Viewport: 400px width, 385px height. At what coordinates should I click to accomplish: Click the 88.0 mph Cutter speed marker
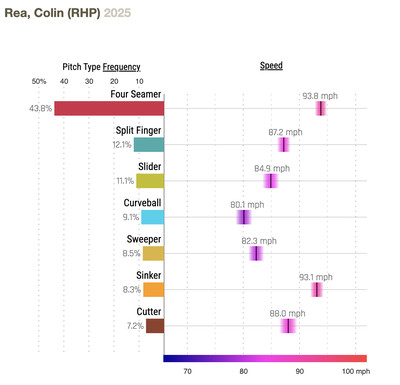[x=288, y=326]
